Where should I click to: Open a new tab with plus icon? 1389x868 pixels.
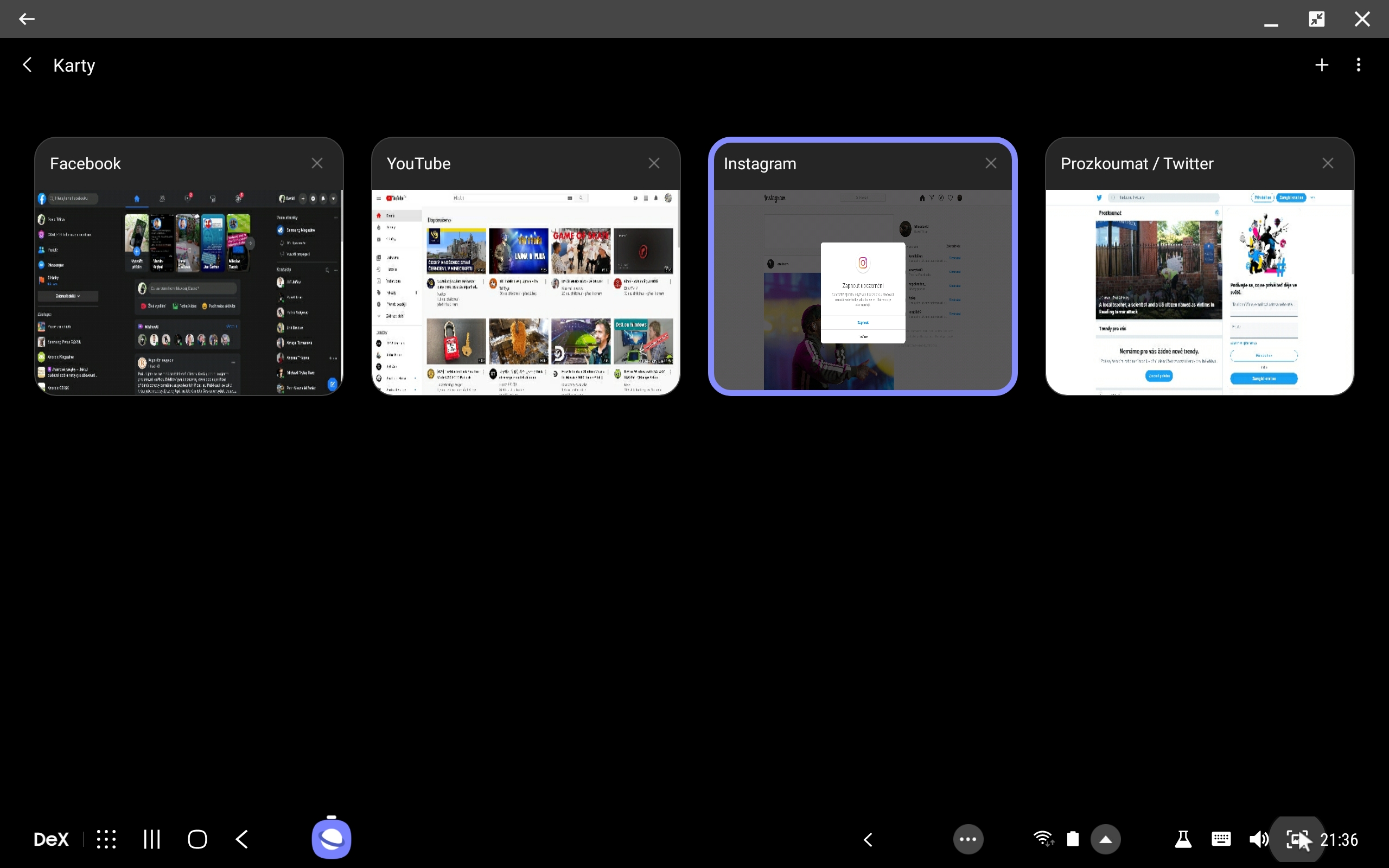click(1321, 65)
